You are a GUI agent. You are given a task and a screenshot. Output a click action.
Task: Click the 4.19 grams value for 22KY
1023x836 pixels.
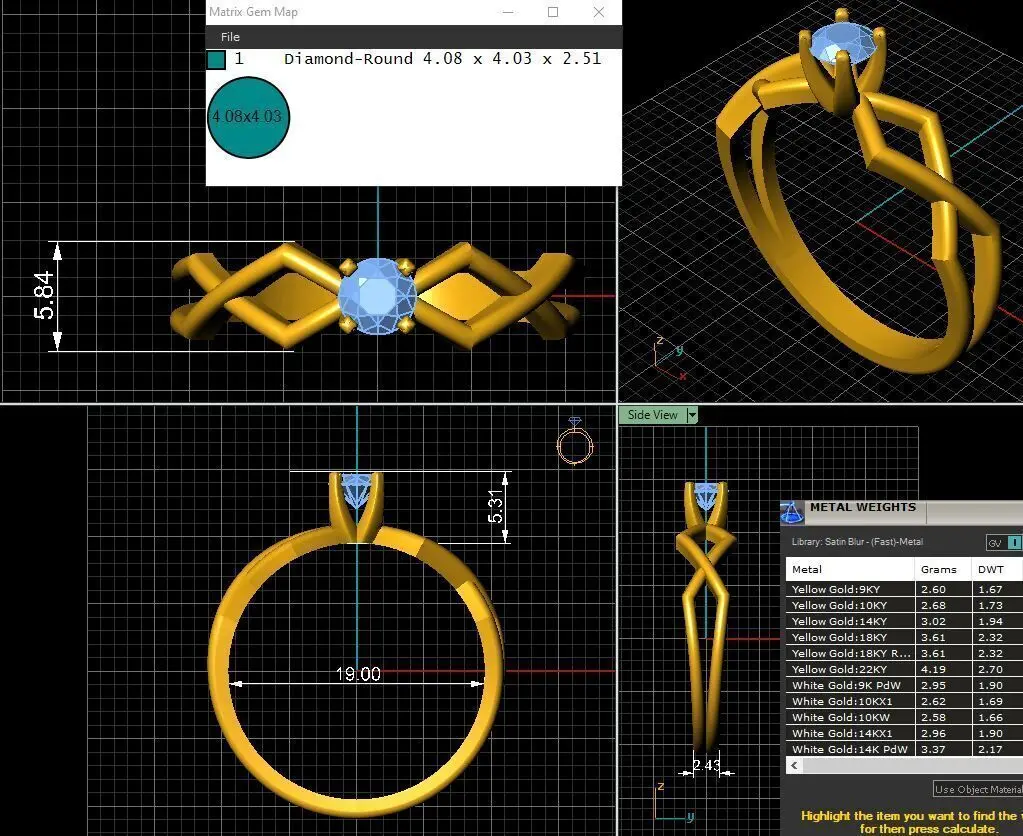933,669
